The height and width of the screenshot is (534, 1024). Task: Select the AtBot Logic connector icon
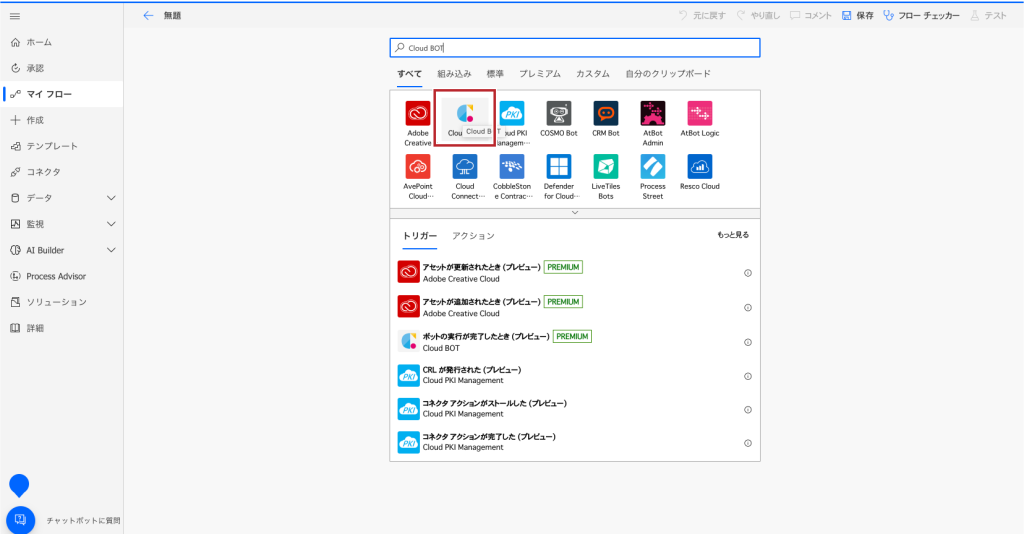(700, 114)
